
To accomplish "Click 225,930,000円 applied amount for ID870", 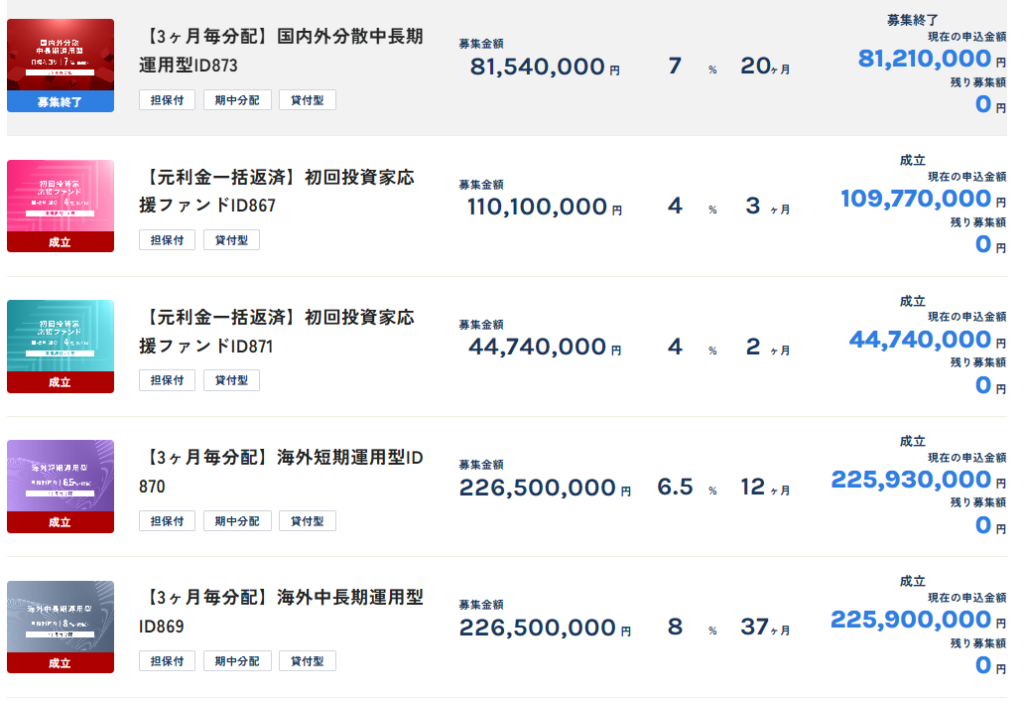I will [918, 480].
